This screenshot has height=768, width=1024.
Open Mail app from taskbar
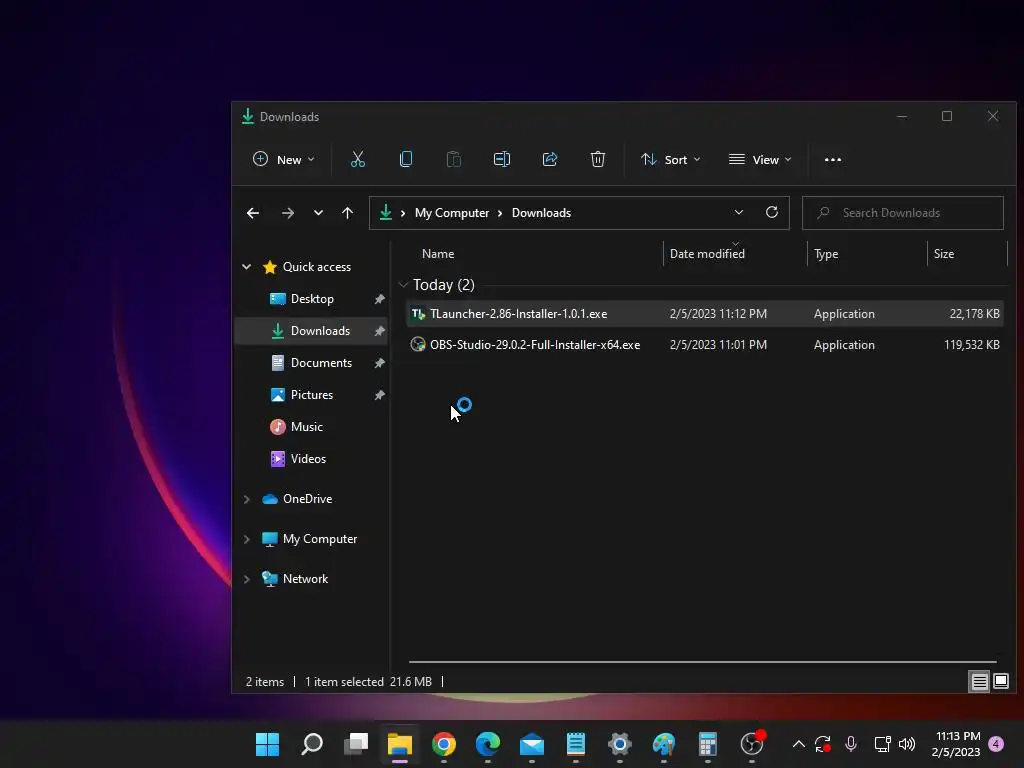(532, 744)
